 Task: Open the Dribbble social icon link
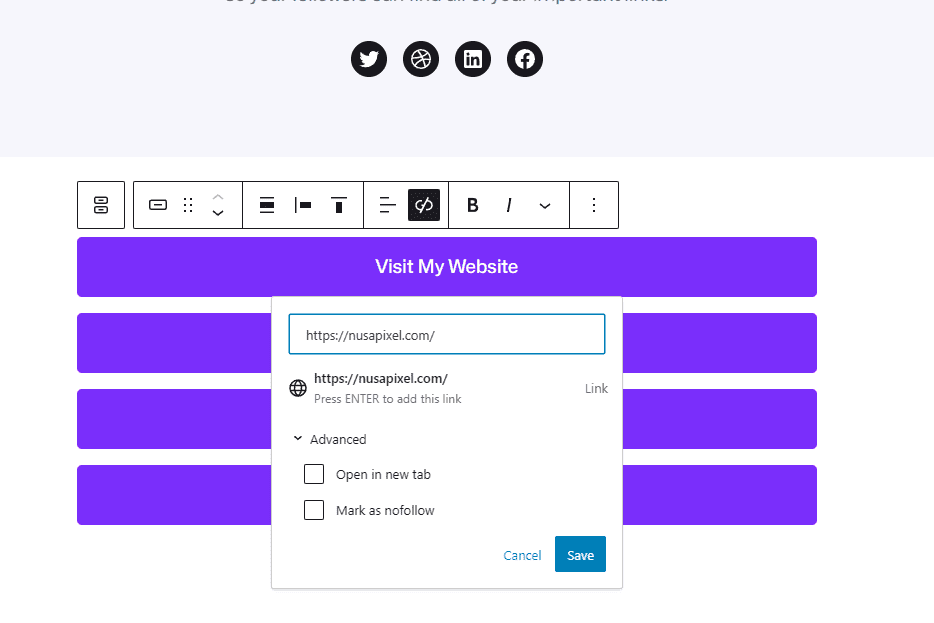click(x=421, y=59)
